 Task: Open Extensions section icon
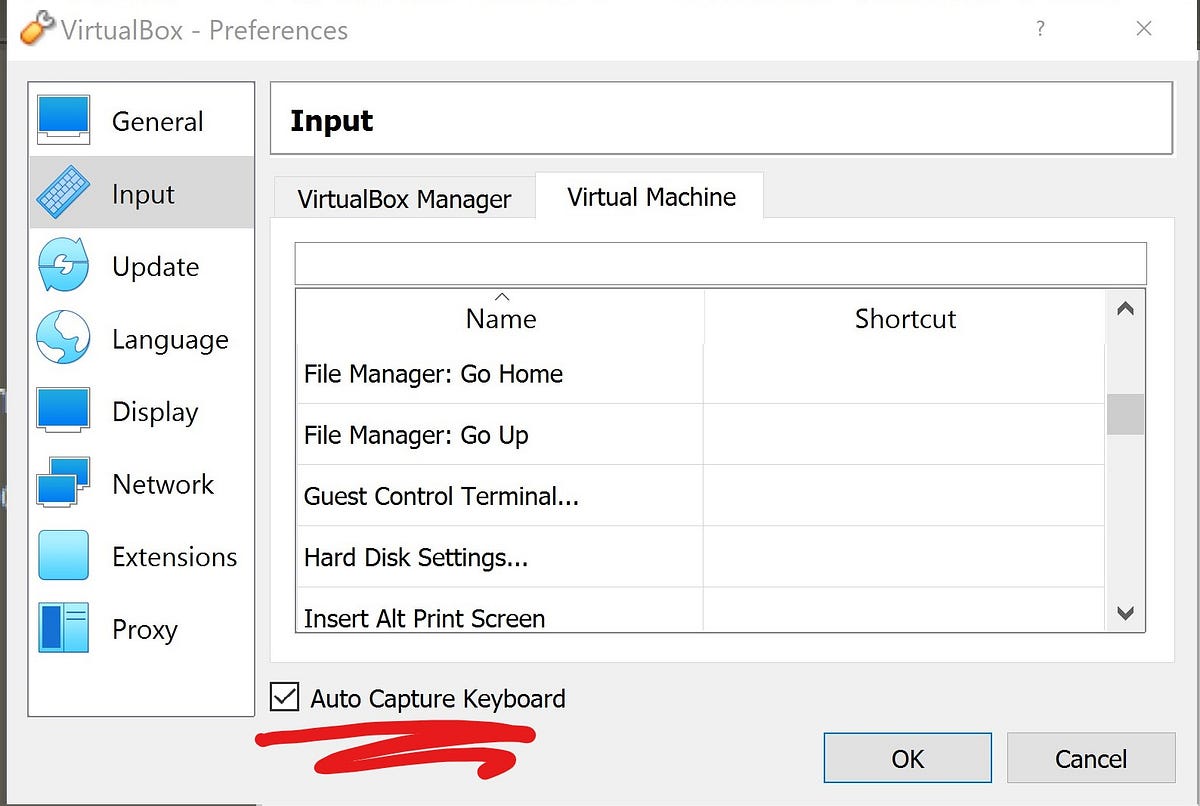pos(64,556)
